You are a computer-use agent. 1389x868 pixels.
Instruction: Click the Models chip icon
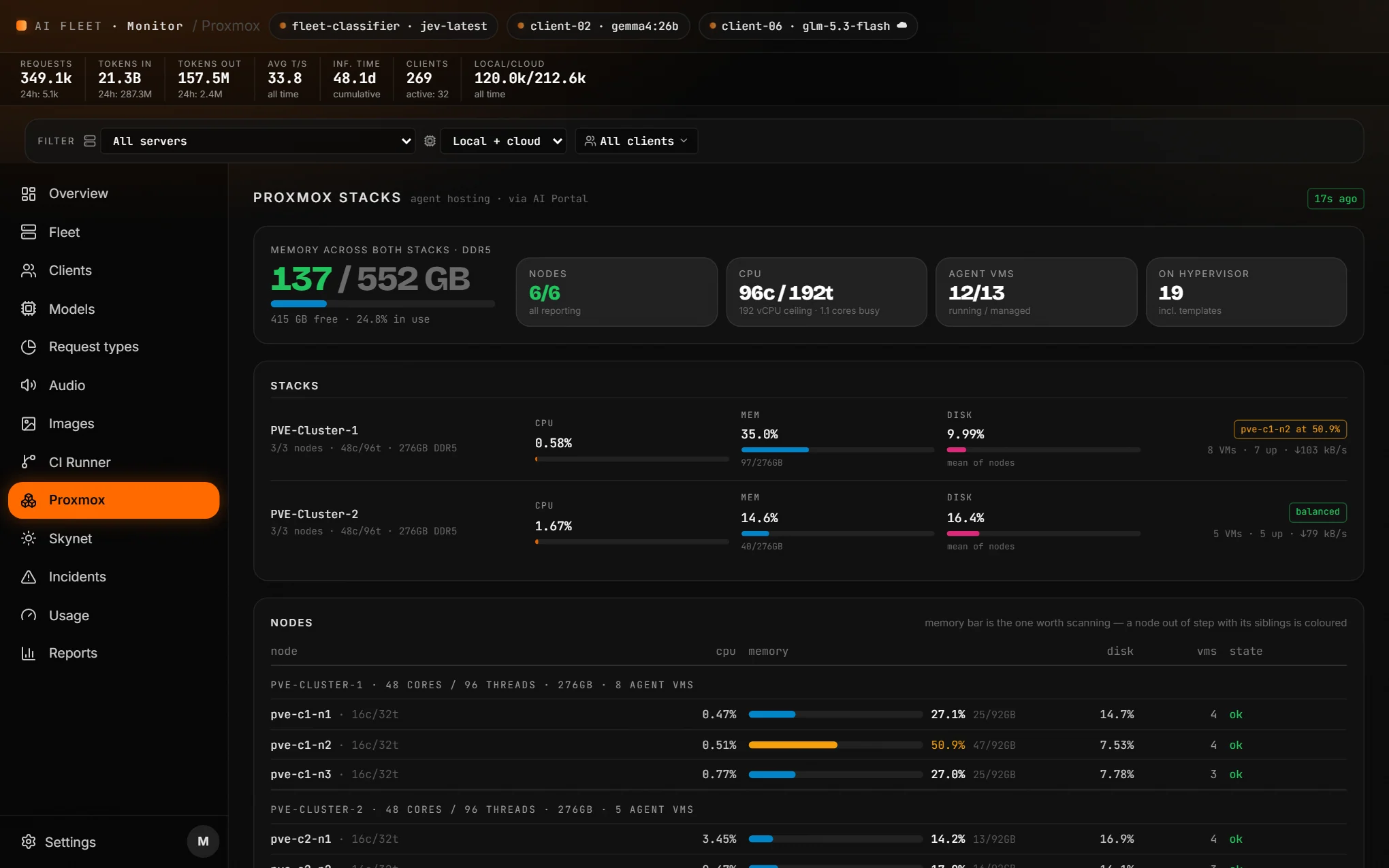(x=28, y=309)
